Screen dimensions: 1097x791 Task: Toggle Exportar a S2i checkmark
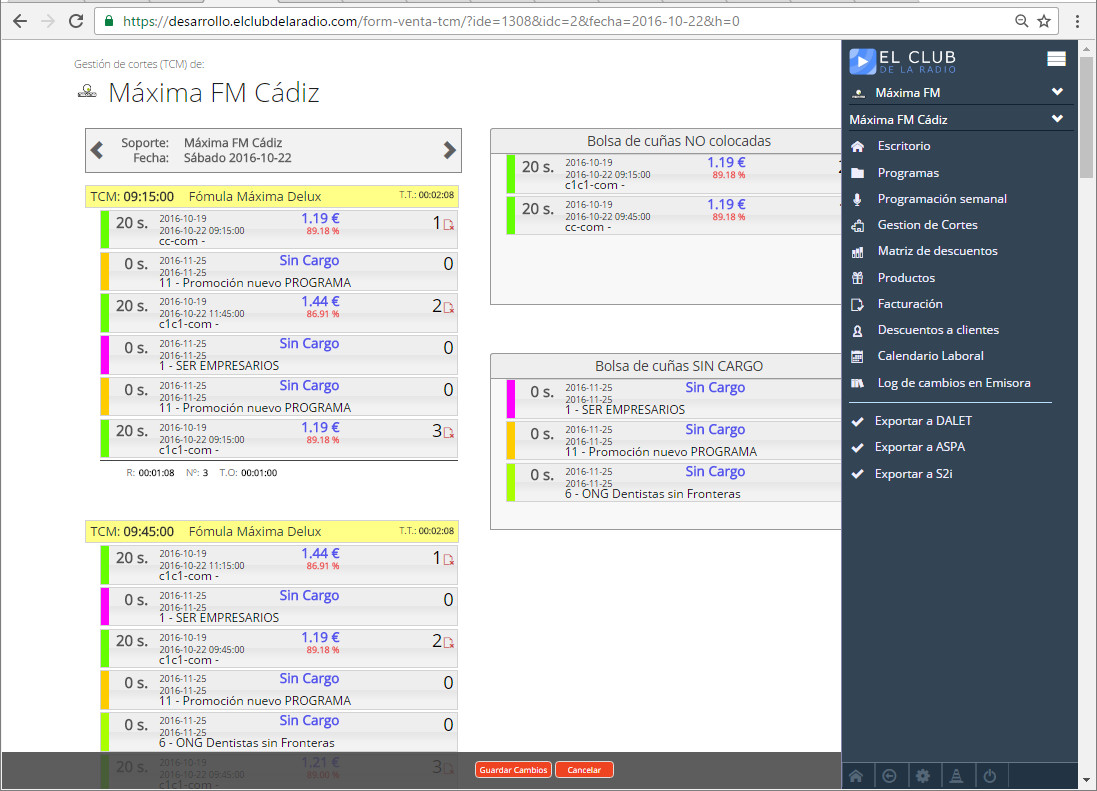(857, 474)
